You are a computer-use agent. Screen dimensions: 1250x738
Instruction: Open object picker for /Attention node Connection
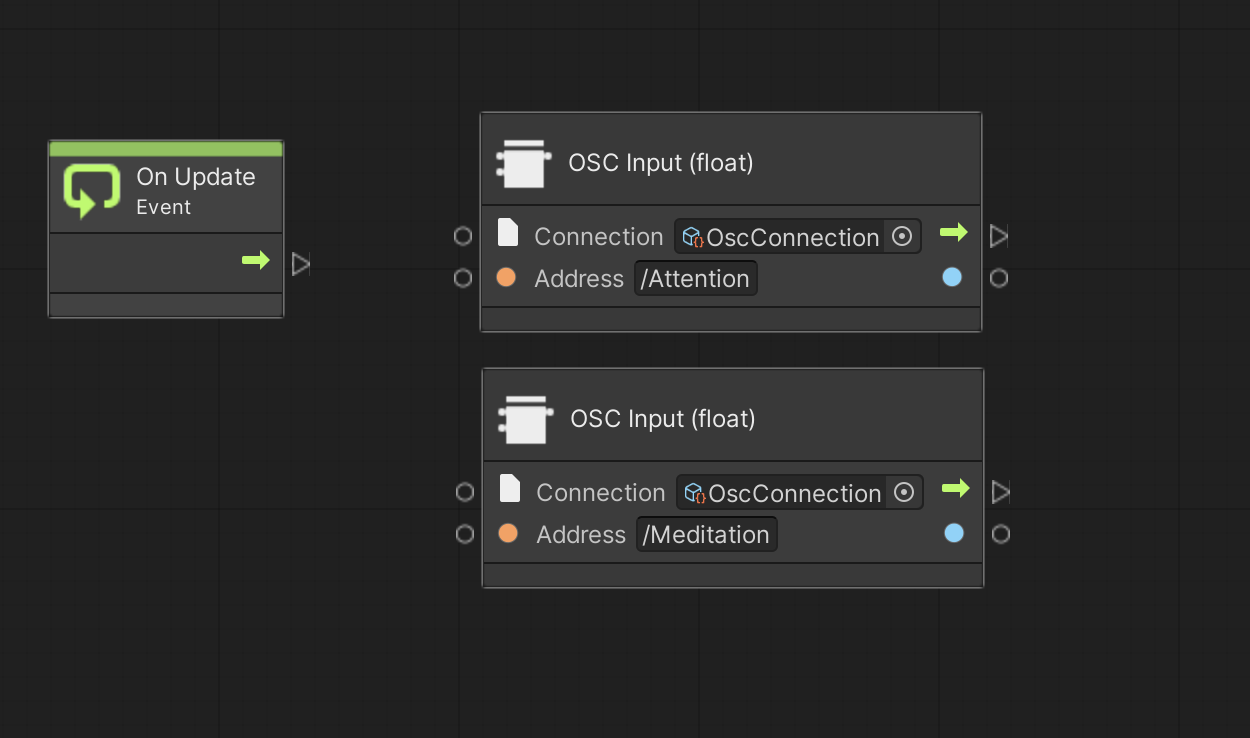click(x=902, y=237)
